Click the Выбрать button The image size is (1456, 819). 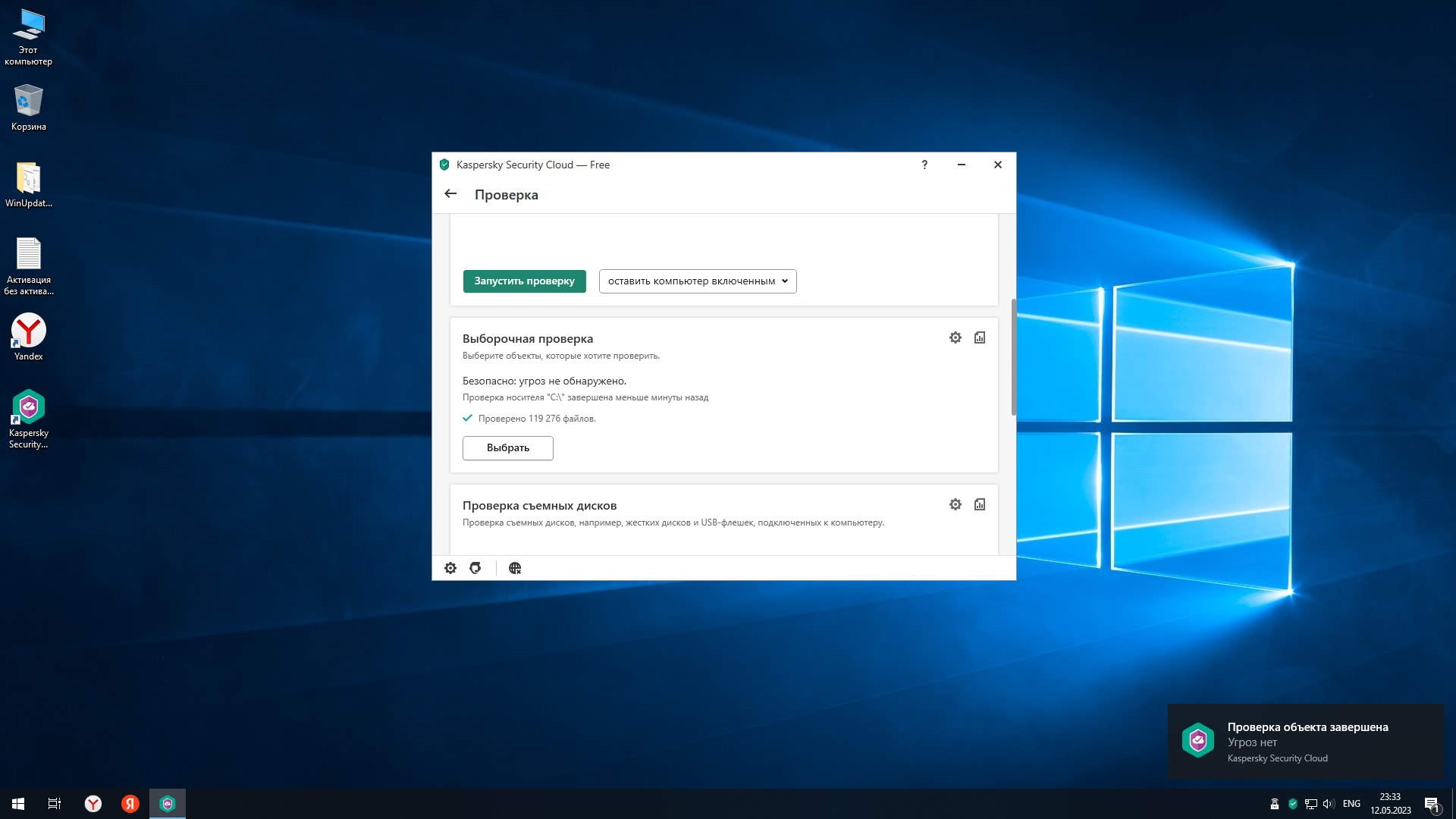pyautogui.click(x=507, y=448)
